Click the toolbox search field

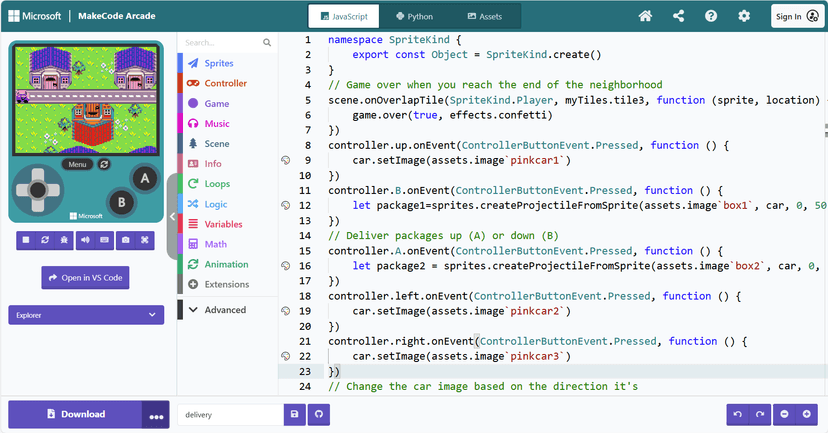[222, 43]
